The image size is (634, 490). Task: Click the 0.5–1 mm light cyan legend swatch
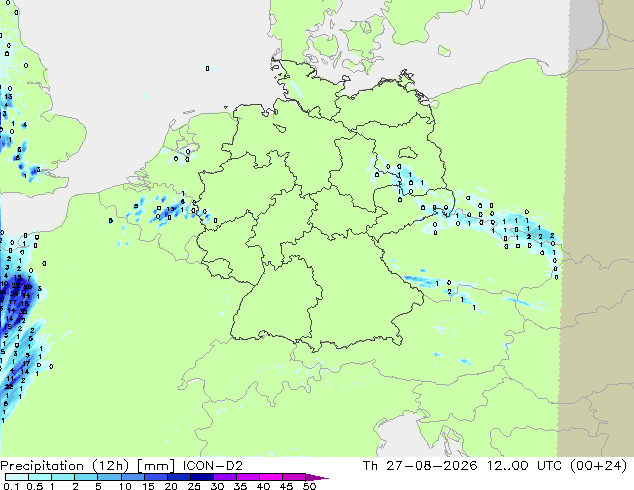40,477
